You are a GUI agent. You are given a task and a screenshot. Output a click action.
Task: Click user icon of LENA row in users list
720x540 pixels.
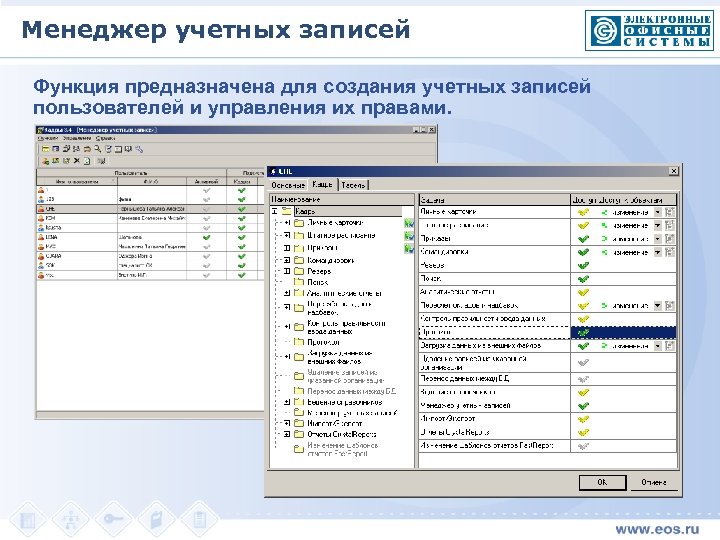[41, 237]
